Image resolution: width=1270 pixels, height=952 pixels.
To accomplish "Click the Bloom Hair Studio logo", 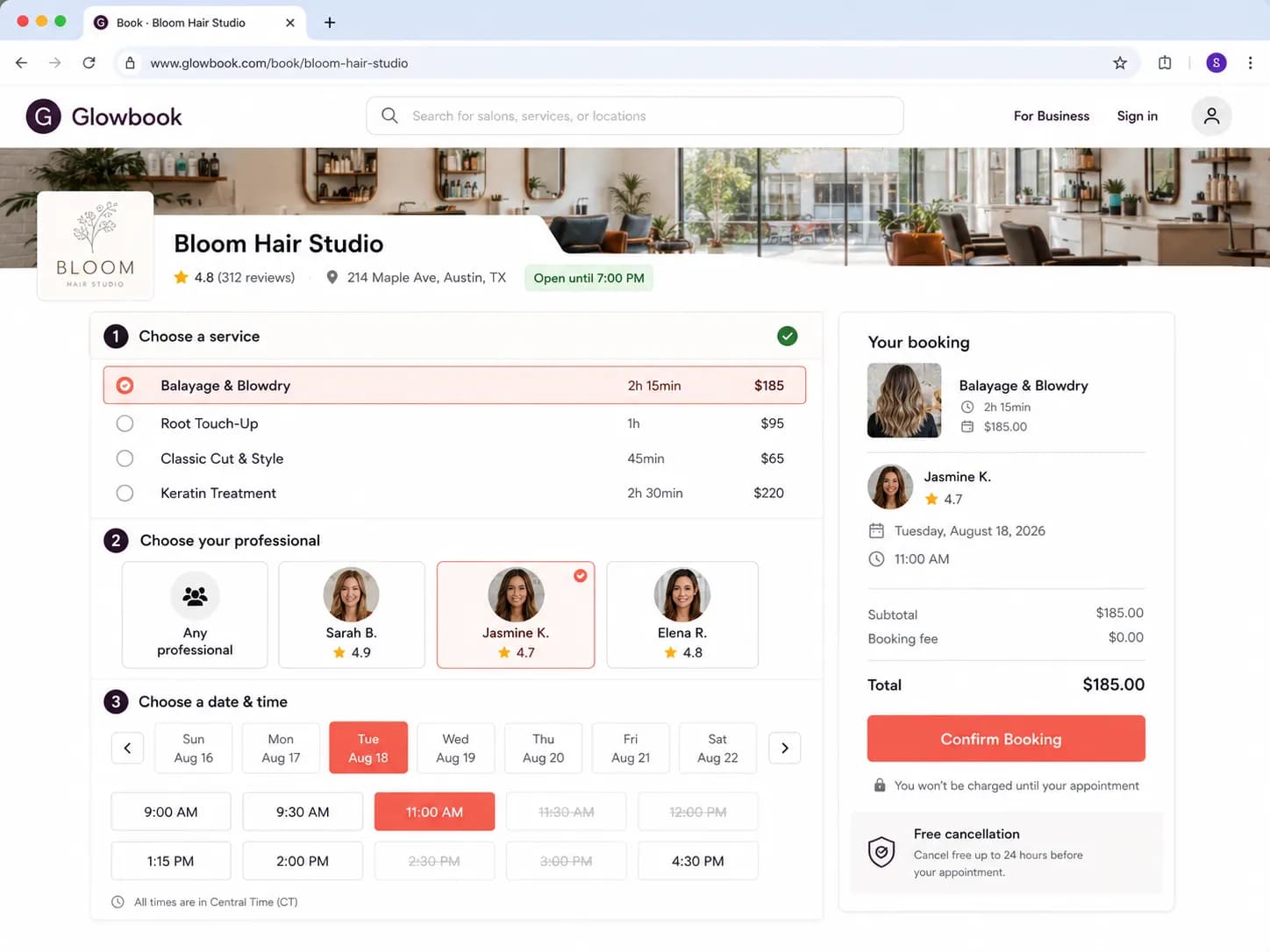I will click(96, 245).
